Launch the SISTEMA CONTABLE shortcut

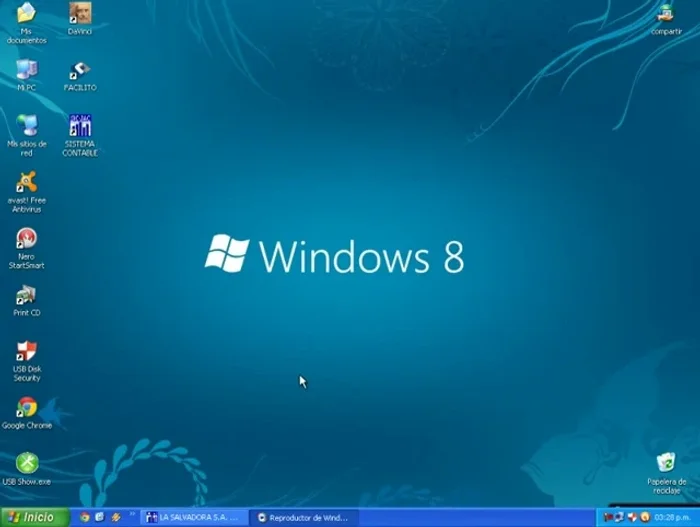79,126
